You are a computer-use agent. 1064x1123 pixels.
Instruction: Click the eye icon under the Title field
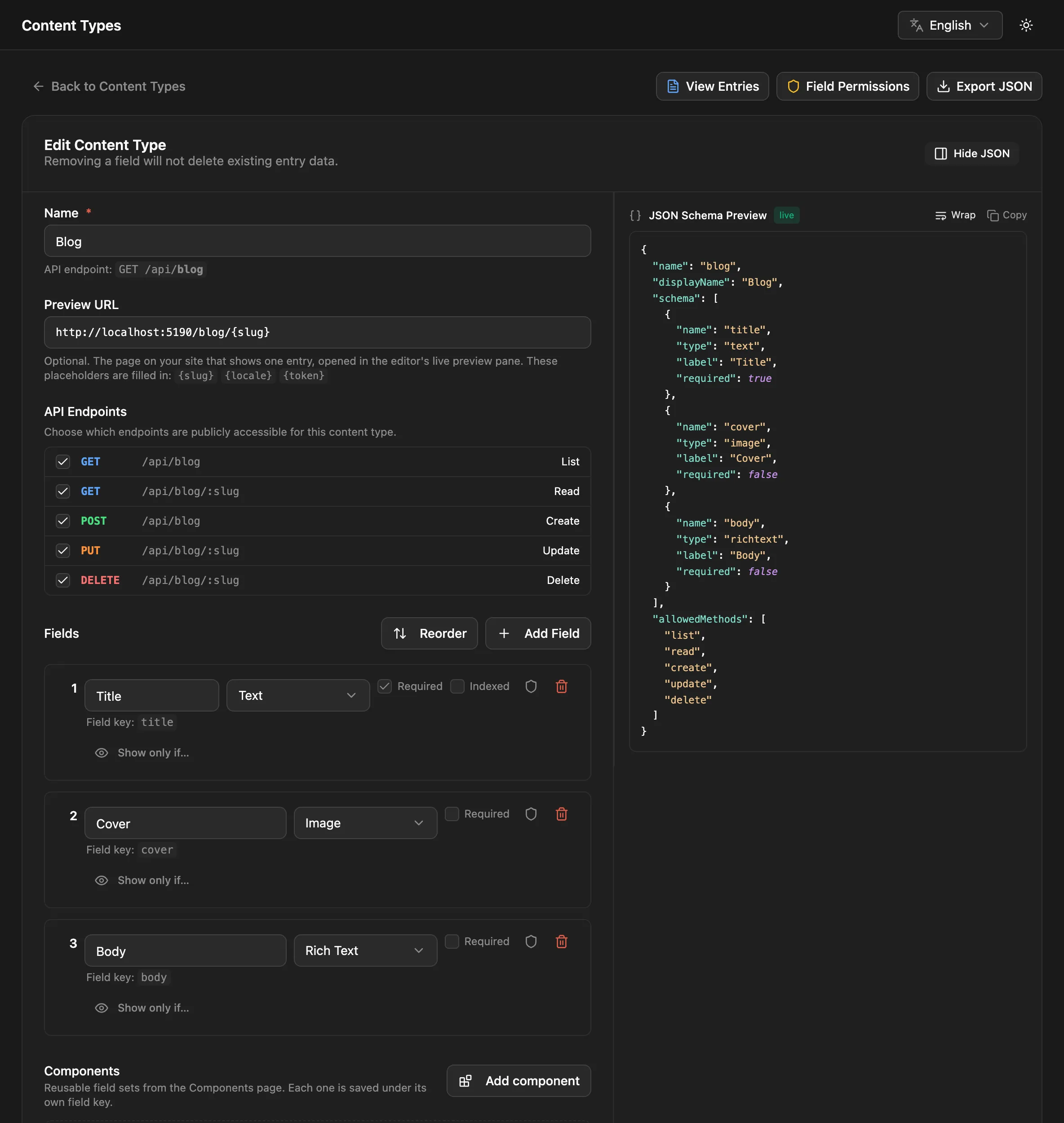[x=102, y=753]
